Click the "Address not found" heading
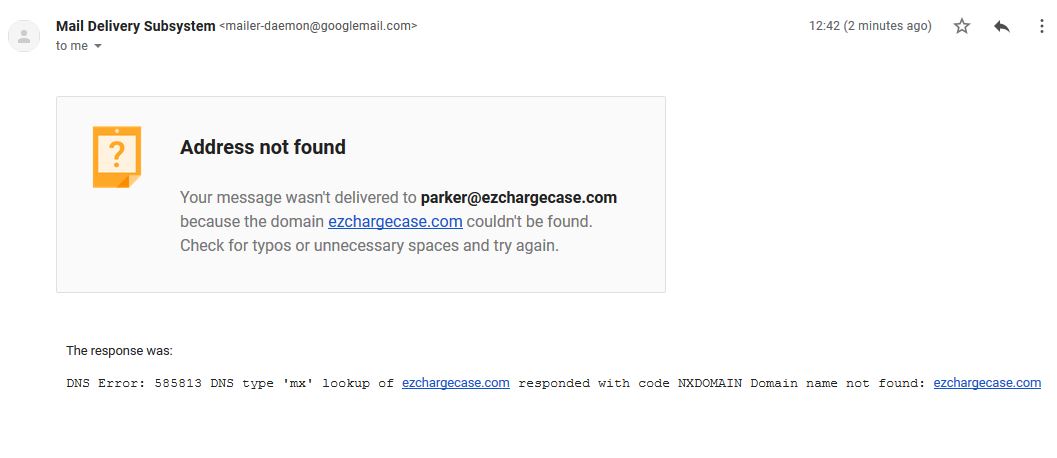The height and width of the screenshot is (458, 1057). (263, 147)
